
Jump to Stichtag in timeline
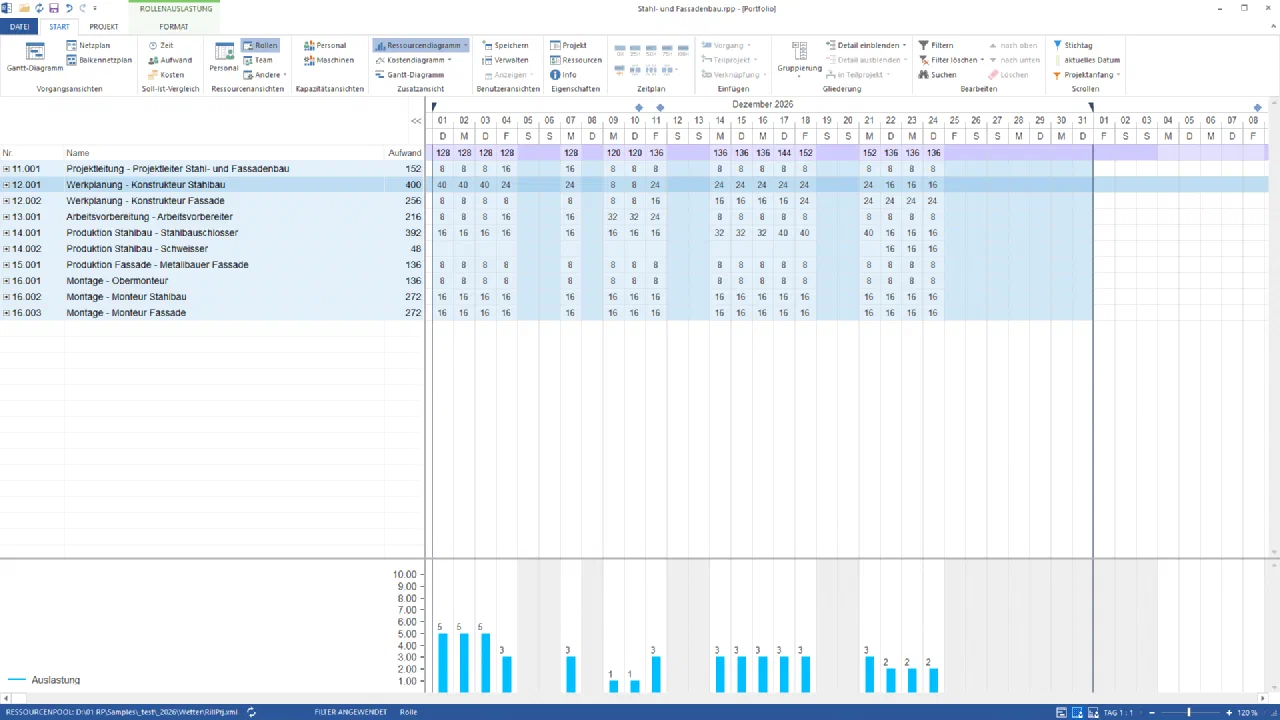(1072, 45)
